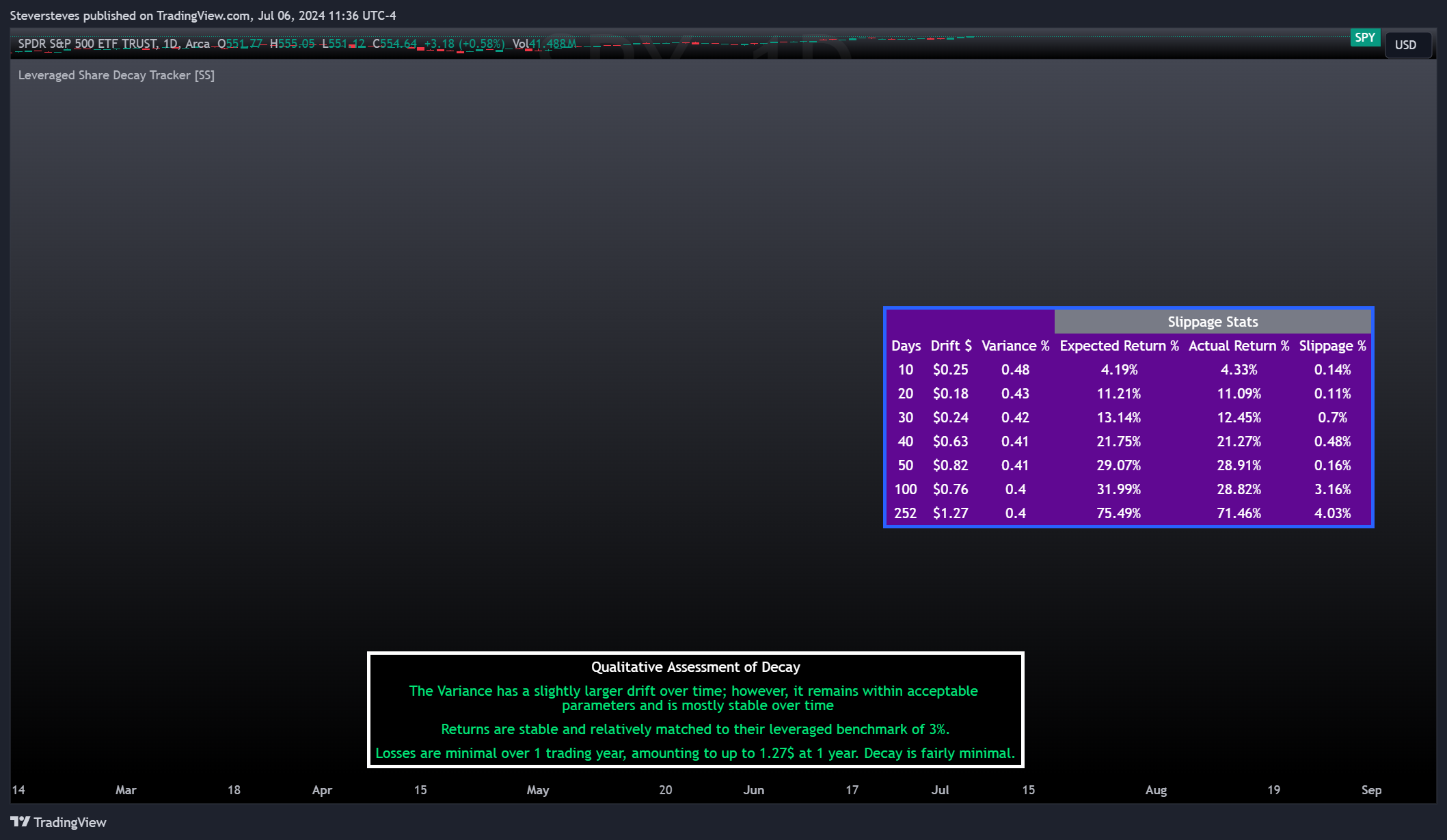Viewport: 1447px width, 840px height.
Task: Click the +3.18 (+0.58%) price change value
Action: coord(464,44)
